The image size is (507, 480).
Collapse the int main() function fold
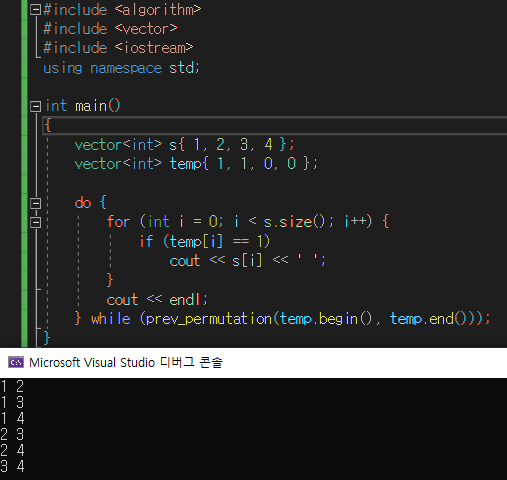click(x=35, y=106)
